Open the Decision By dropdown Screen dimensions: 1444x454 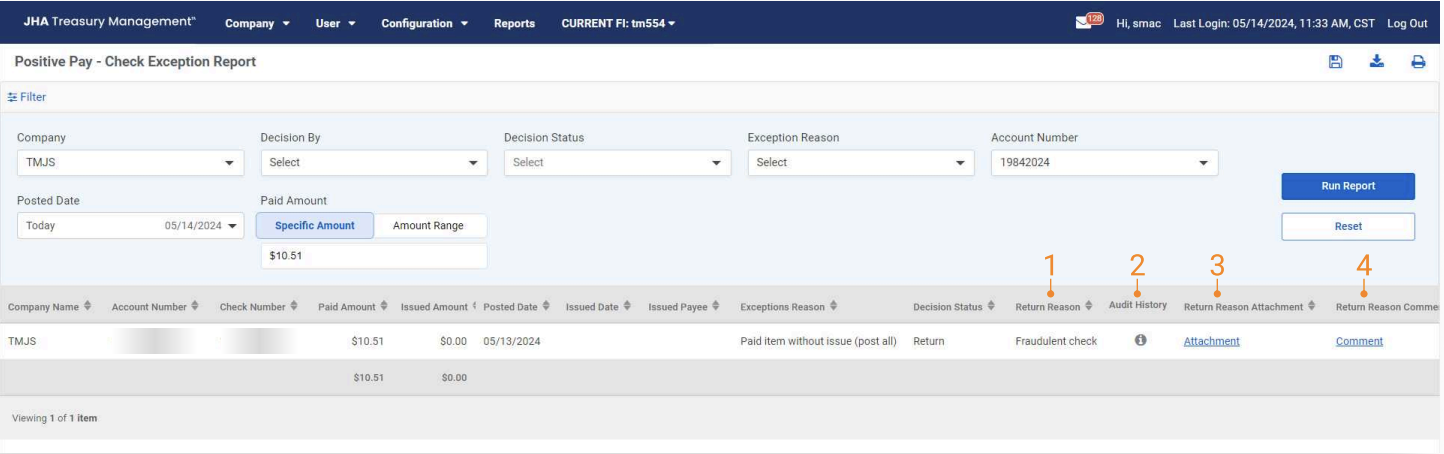(x=372, y=163)
